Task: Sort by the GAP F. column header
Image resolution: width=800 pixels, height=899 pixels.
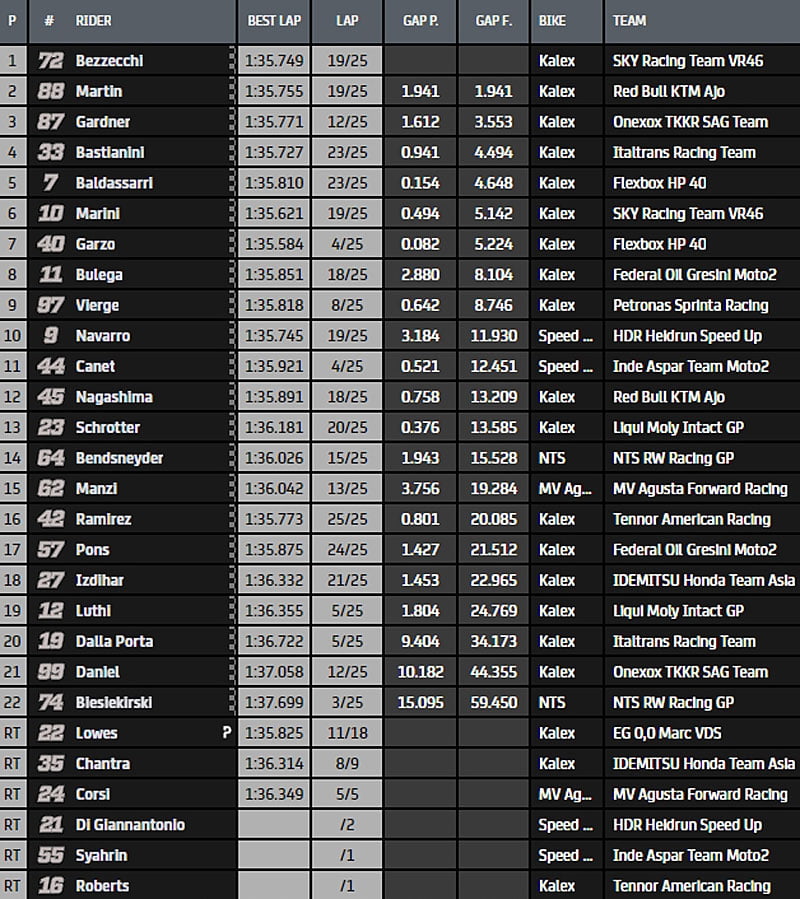Action: coord(494,20)
